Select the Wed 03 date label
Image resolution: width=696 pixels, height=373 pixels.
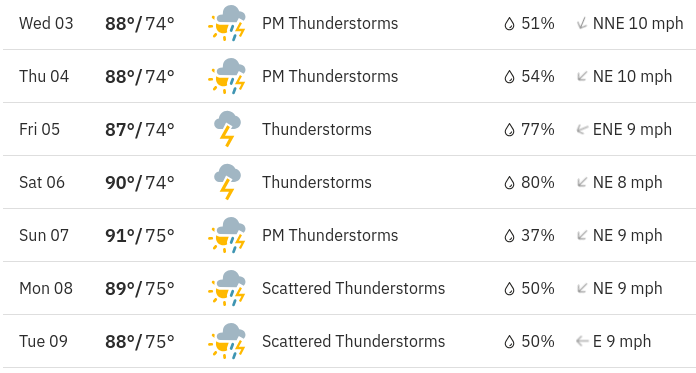pos(46,23)
